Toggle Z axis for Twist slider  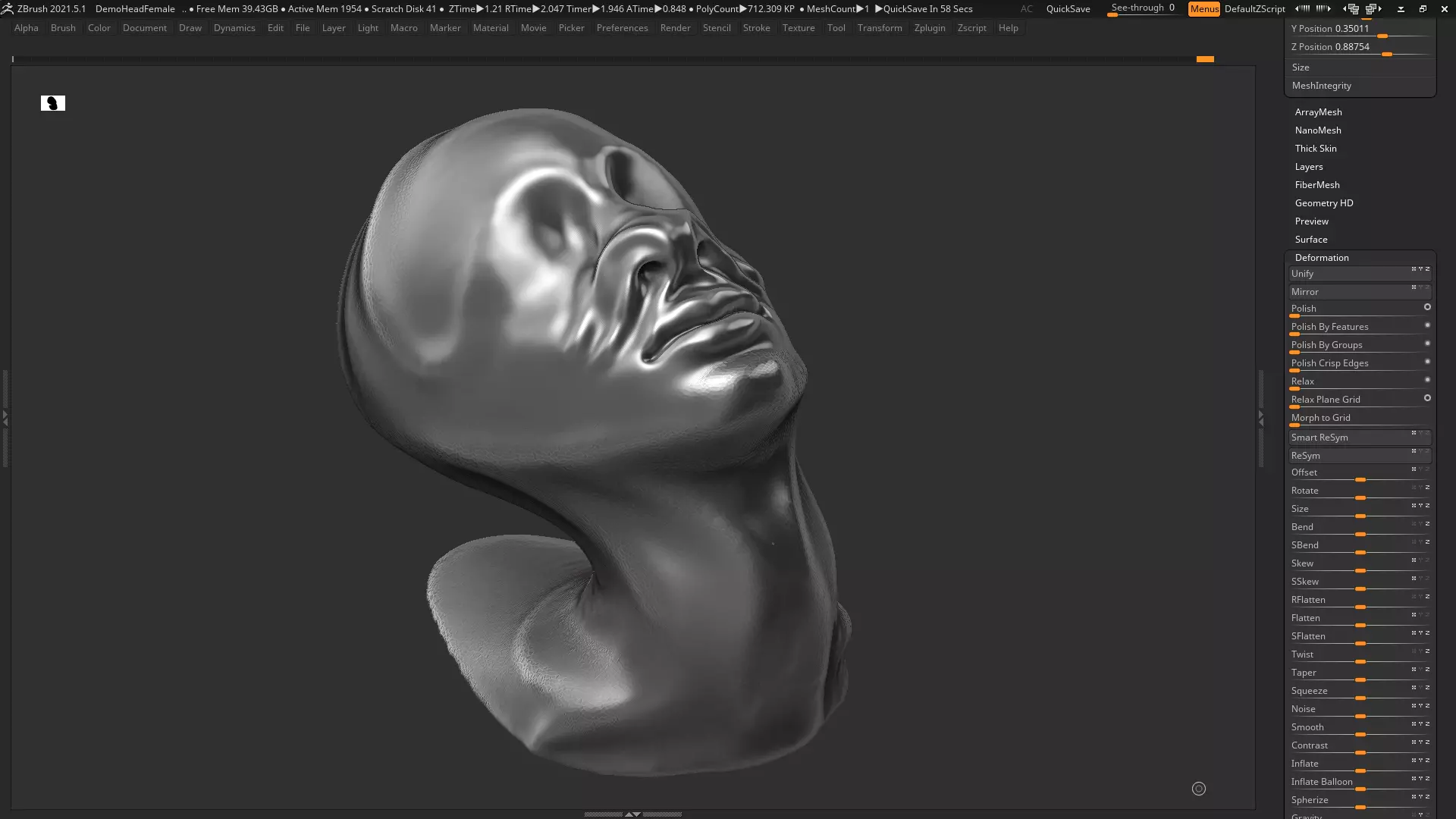click(1427, 651)
